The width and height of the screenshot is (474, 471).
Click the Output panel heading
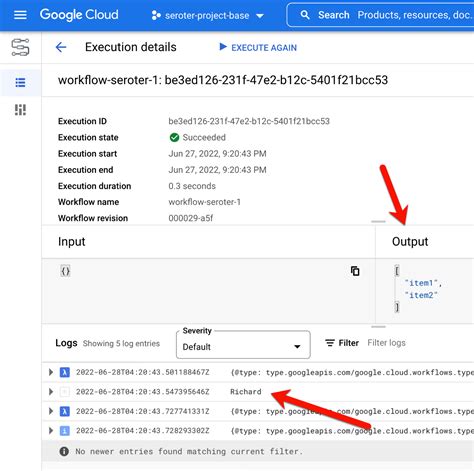coord(410,242)
